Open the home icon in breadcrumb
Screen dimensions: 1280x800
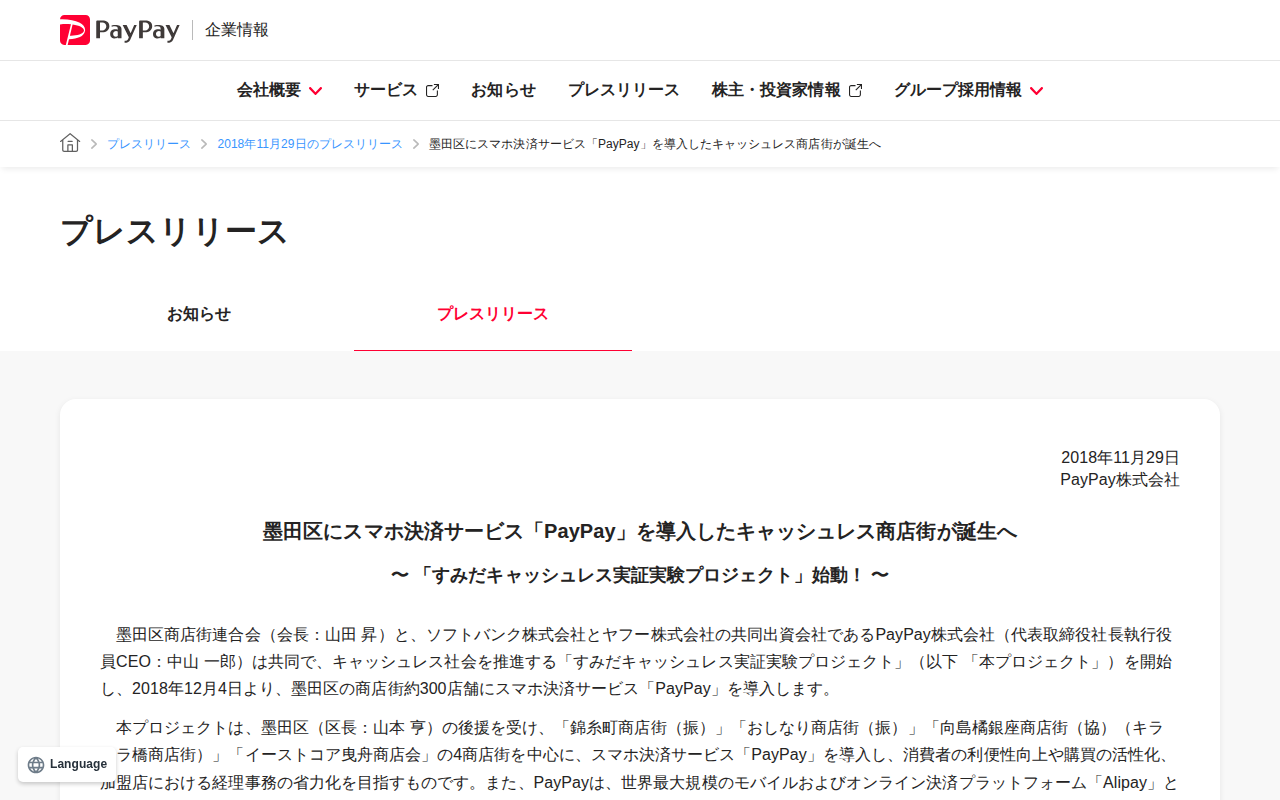click(70, 143)
